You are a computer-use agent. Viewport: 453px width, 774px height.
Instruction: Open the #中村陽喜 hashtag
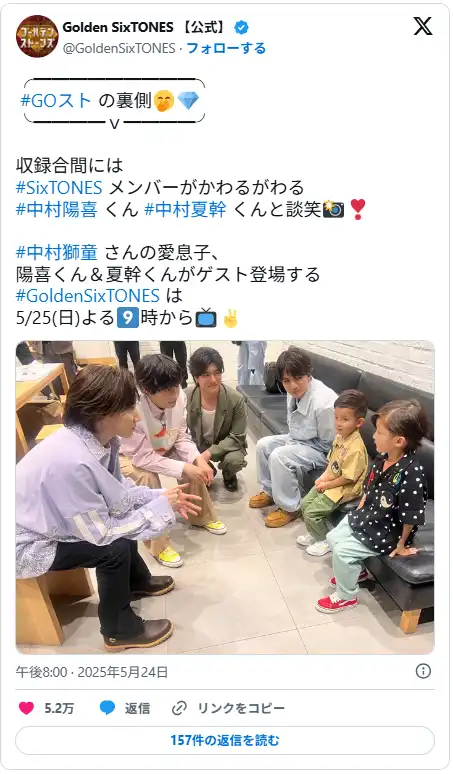pyautogui.click(x=57, y=209)
